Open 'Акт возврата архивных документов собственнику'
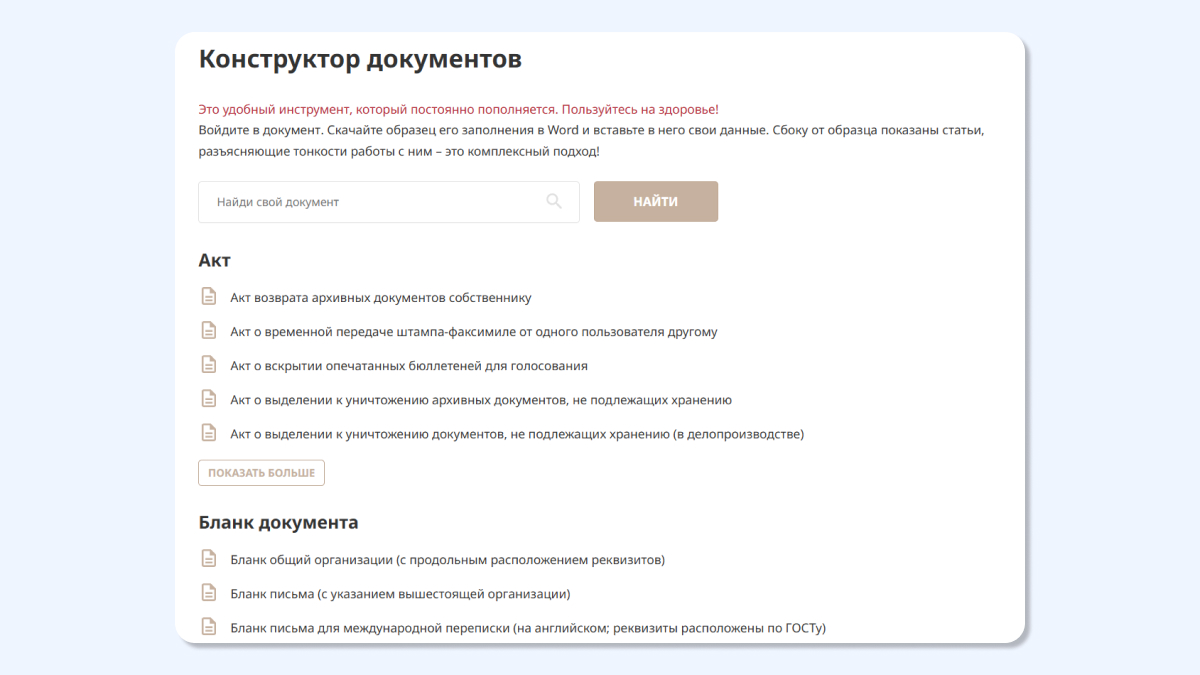Image resolution: width=1200 pixels, height=675 pixels. (x=381, y=298)
